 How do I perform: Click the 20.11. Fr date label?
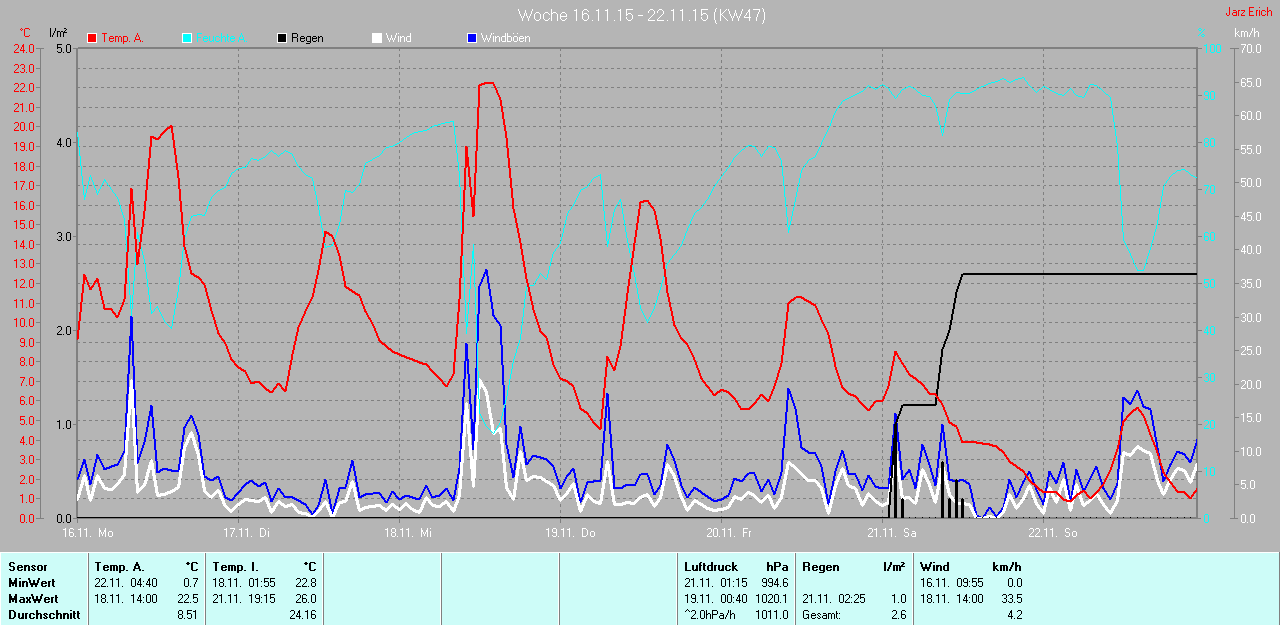pos(729,533)
